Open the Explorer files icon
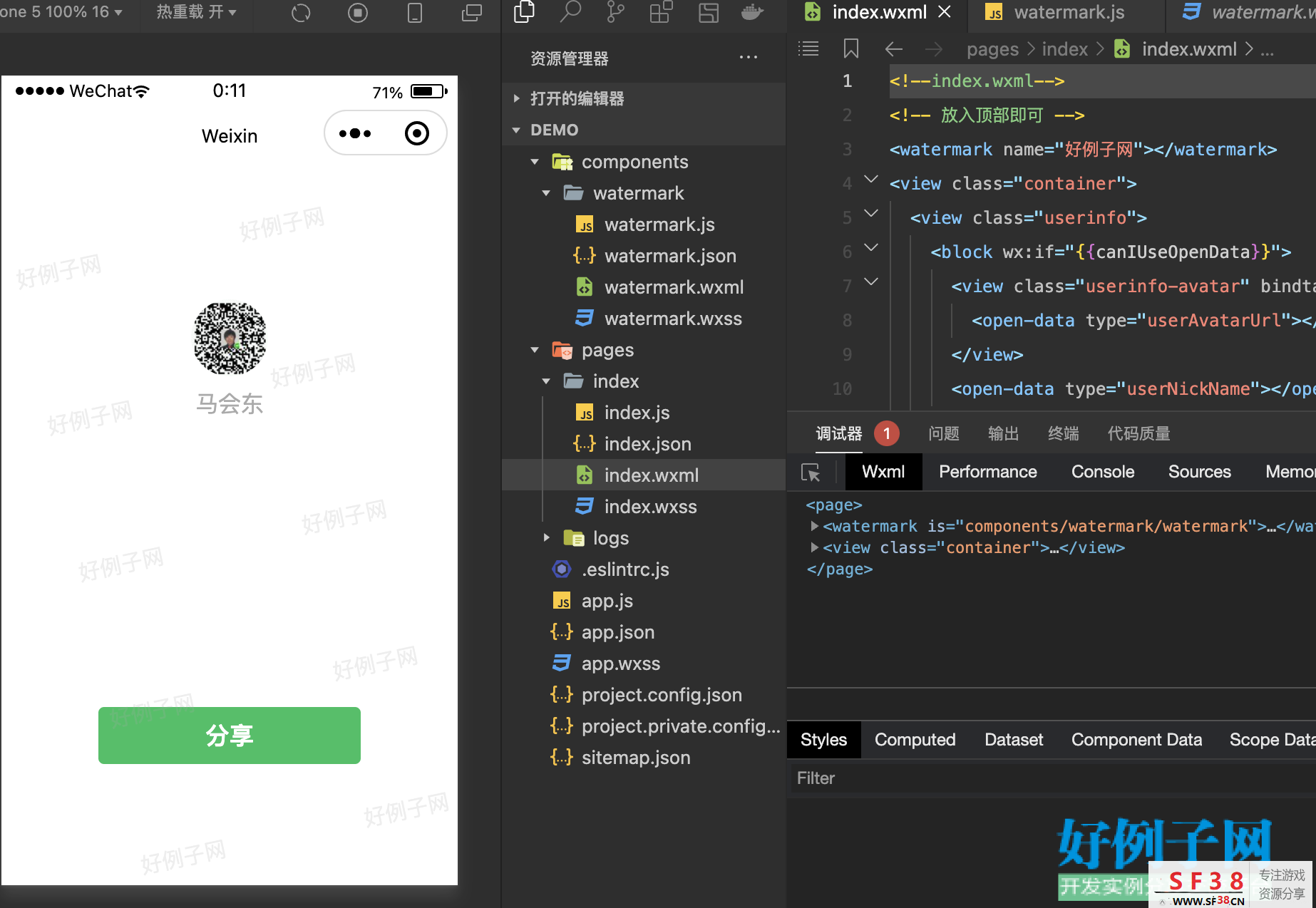This screenshot has height=908, width=1316. tap(525, 12)
